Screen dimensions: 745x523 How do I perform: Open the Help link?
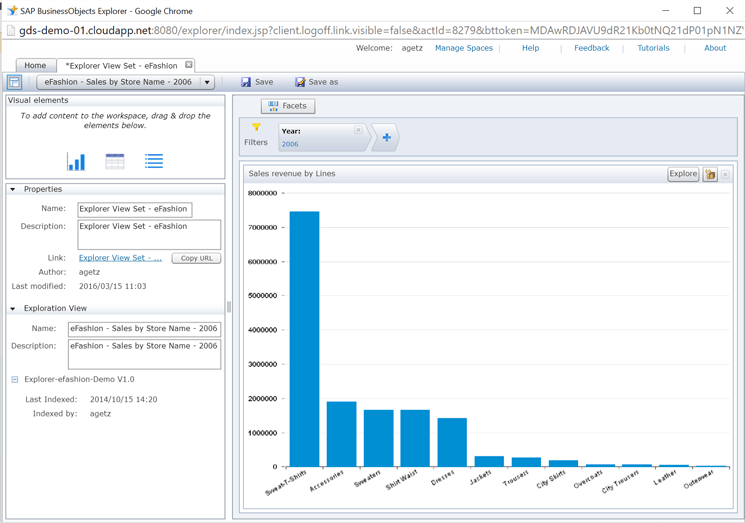coord(530,48)
